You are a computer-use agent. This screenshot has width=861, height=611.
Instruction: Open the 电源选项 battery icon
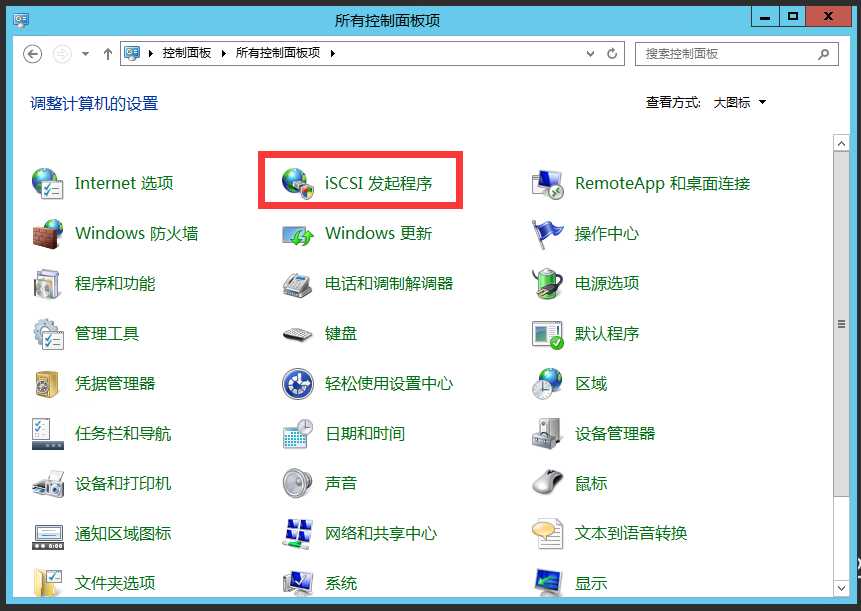tap(547, 283)
